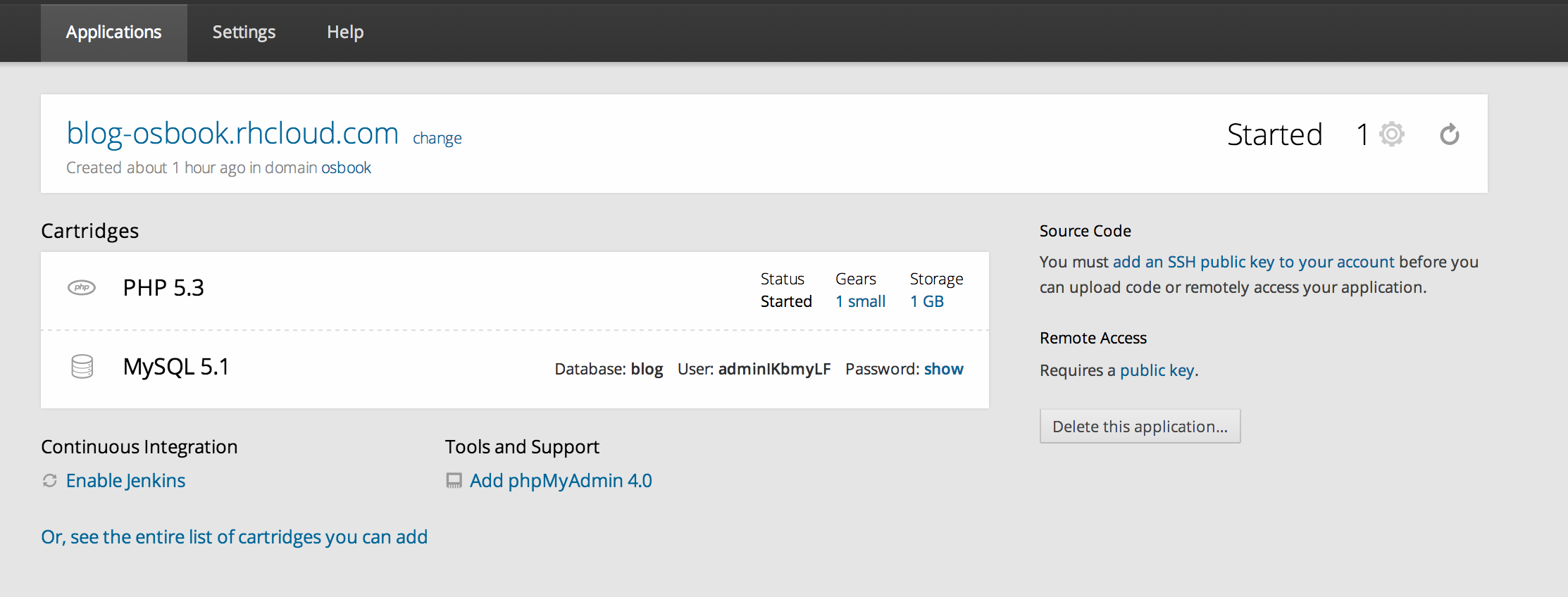
Task: See the entire list of cartridges
Action: tap(234, 537)
